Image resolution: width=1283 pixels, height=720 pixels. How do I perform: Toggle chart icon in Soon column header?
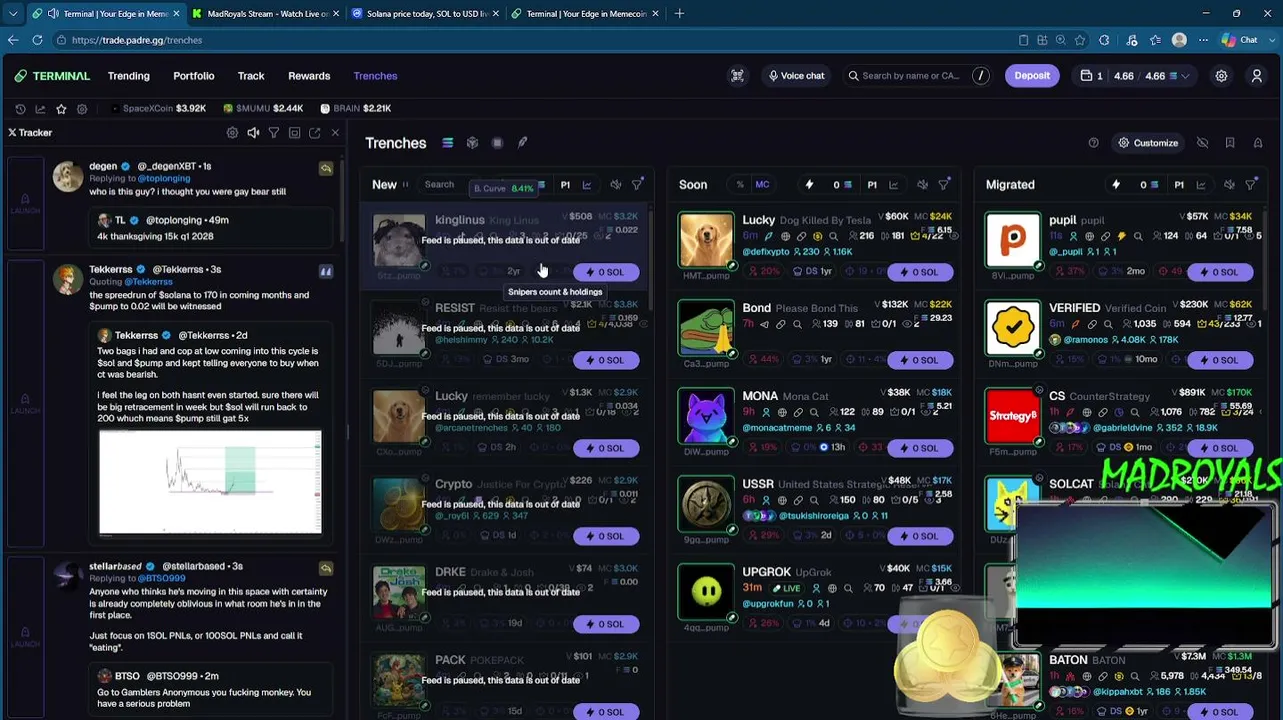point(894,185)
